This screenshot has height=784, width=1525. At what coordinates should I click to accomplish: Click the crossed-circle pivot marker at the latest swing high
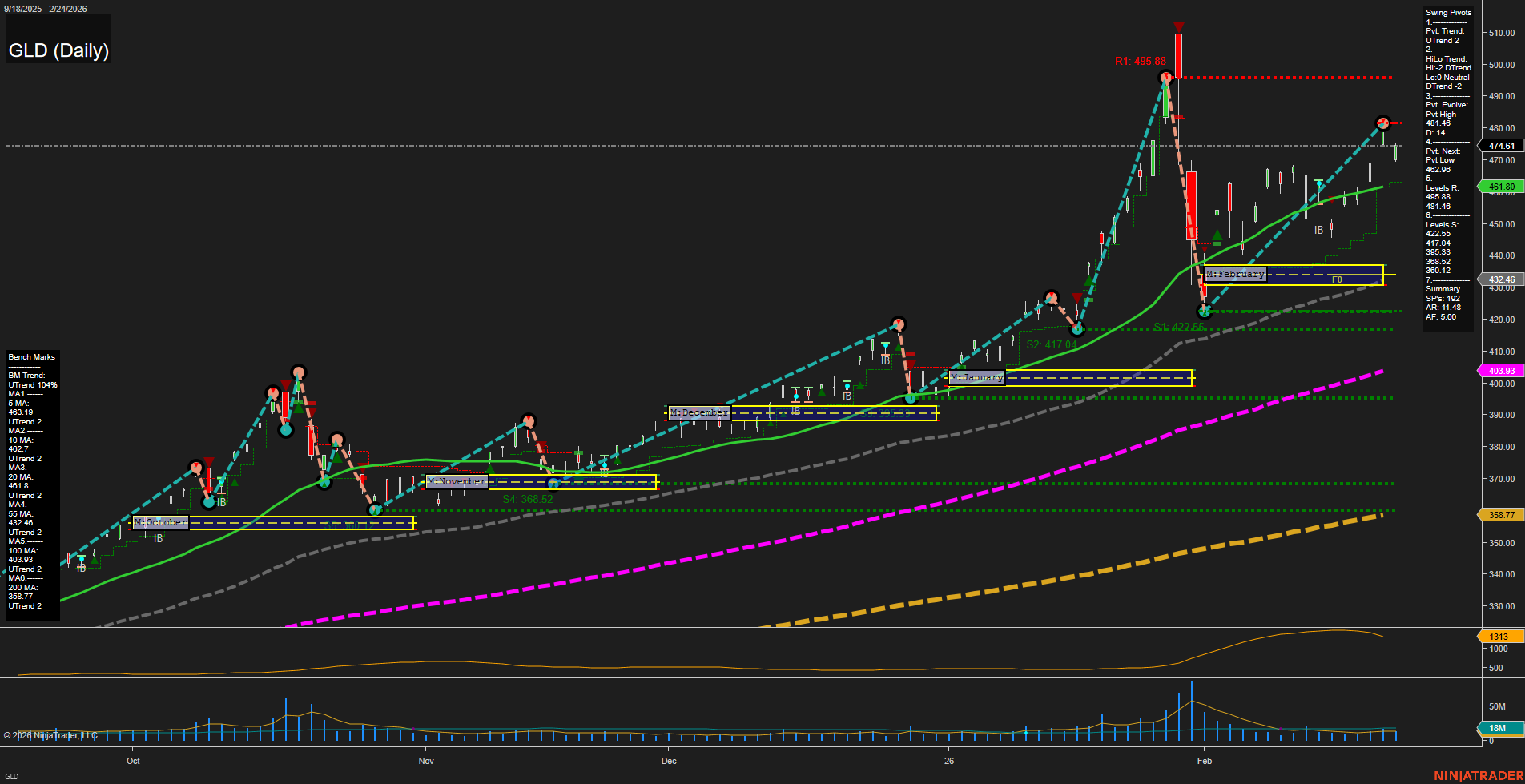tap(1383, 123)
